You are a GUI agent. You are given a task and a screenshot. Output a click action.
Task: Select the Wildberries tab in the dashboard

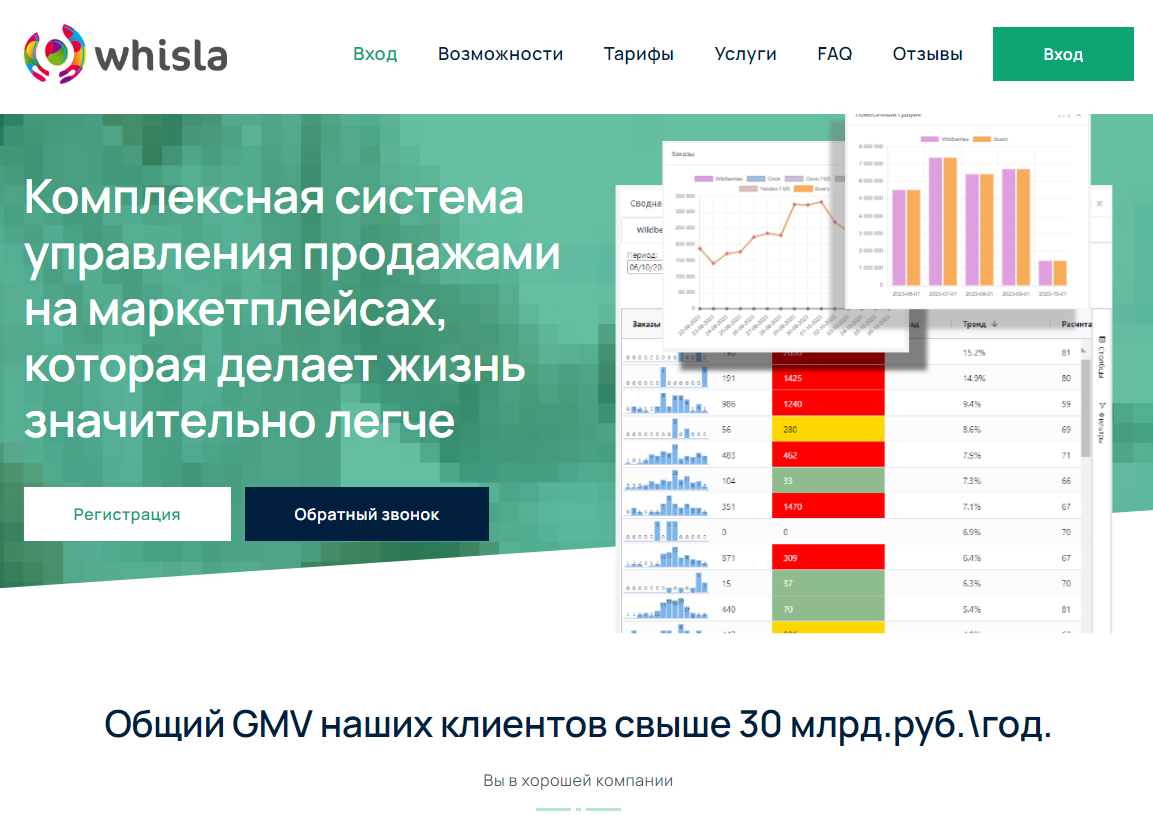coord(649,230)
